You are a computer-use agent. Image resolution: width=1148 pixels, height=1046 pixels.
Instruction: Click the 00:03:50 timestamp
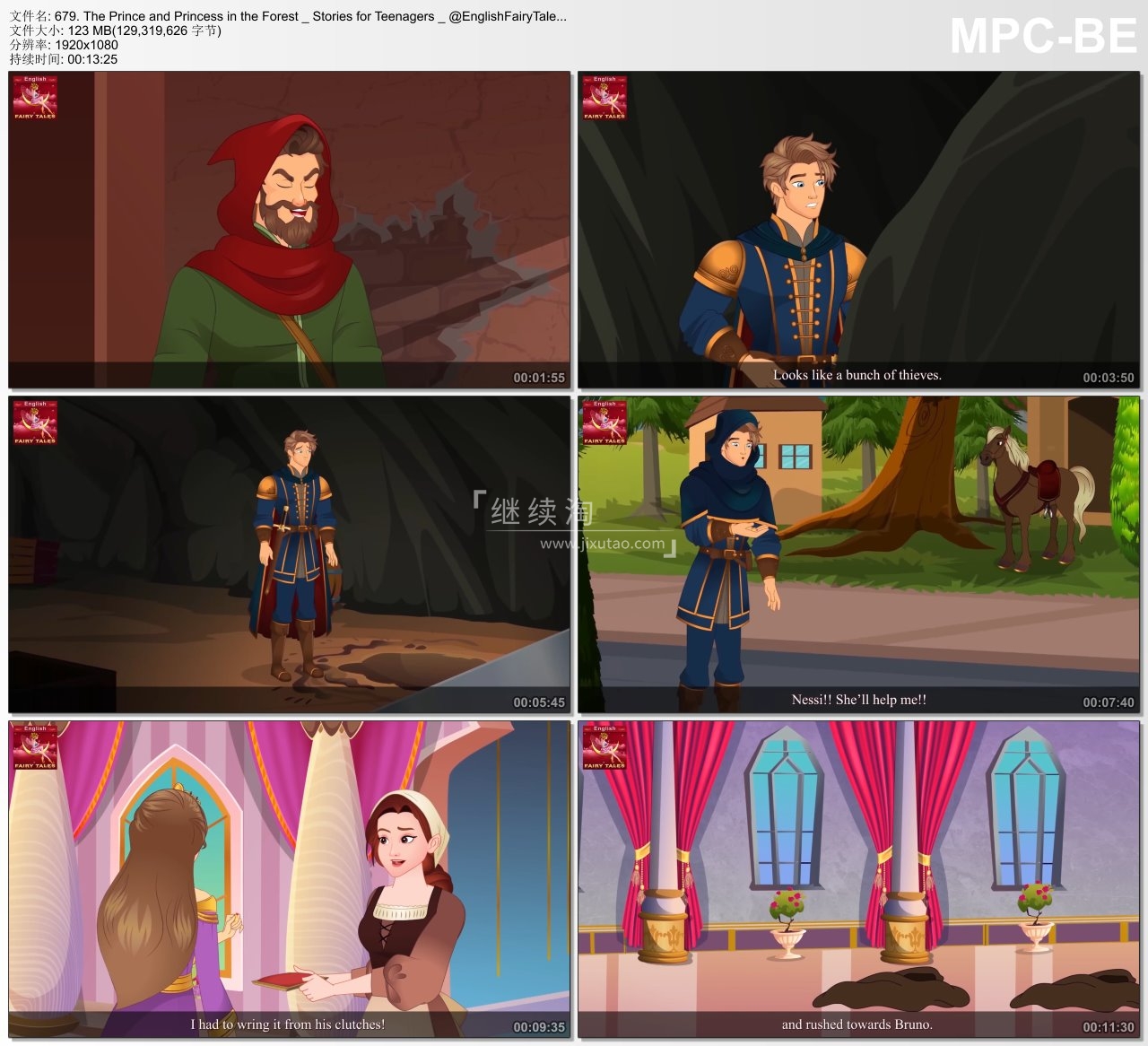pos(1109,378)
